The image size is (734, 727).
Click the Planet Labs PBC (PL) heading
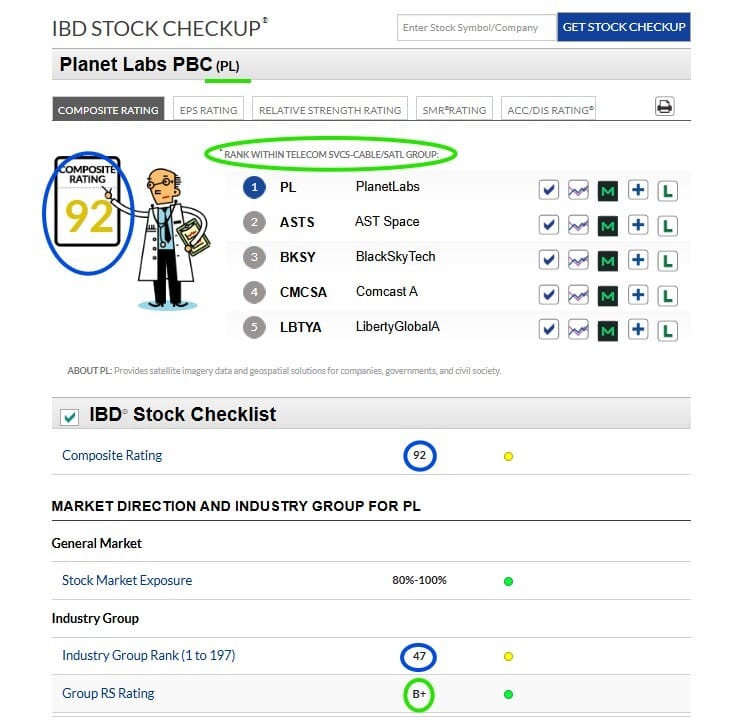[x=149, y=65]
